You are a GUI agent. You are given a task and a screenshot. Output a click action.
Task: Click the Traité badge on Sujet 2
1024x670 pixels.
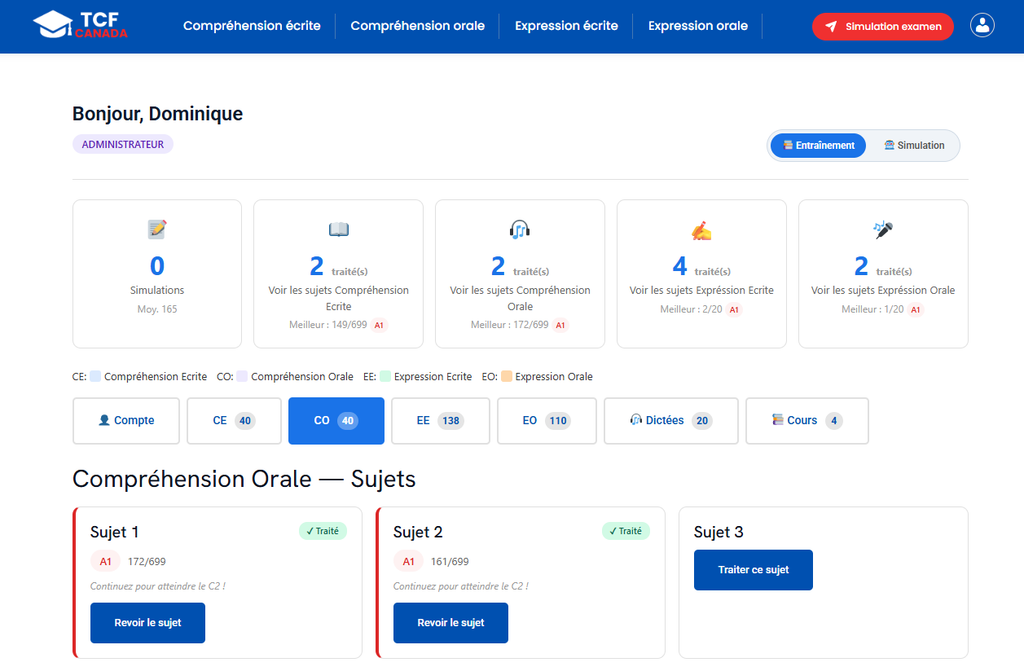pos(626,531)
